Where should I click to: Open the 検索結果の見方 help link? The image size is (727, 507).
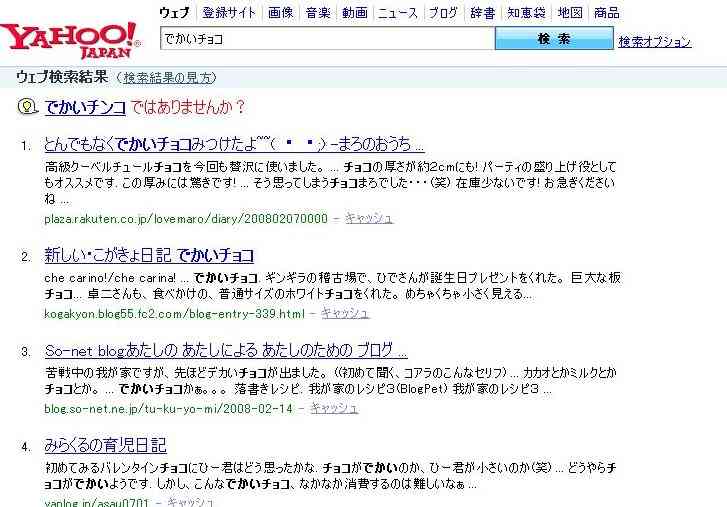coord(167,77)
